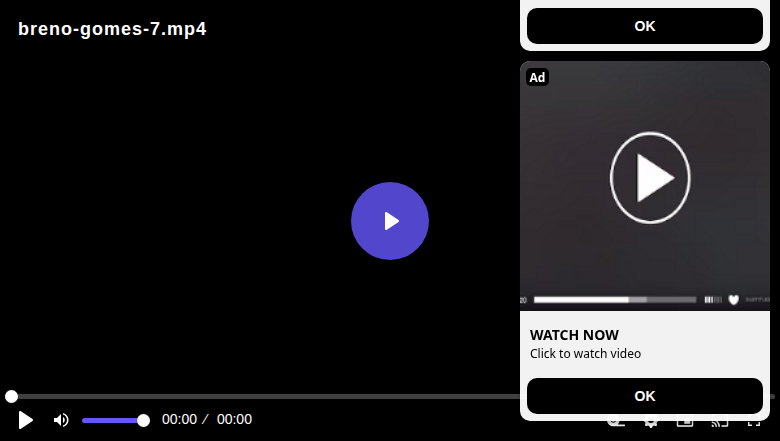780x441 pixels.
Task: Click the breno-gomes-7.mp4 video title
Action: coord(112,29)
